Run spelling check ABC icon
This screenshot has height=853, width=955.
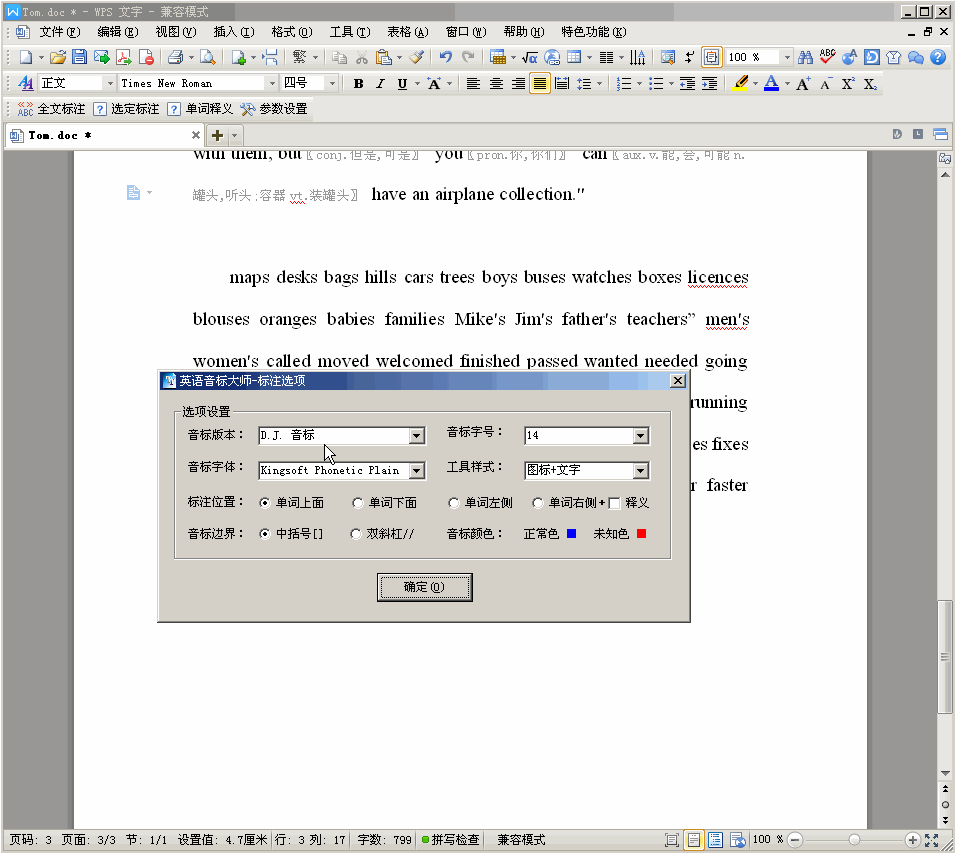(x=827, y=57)
